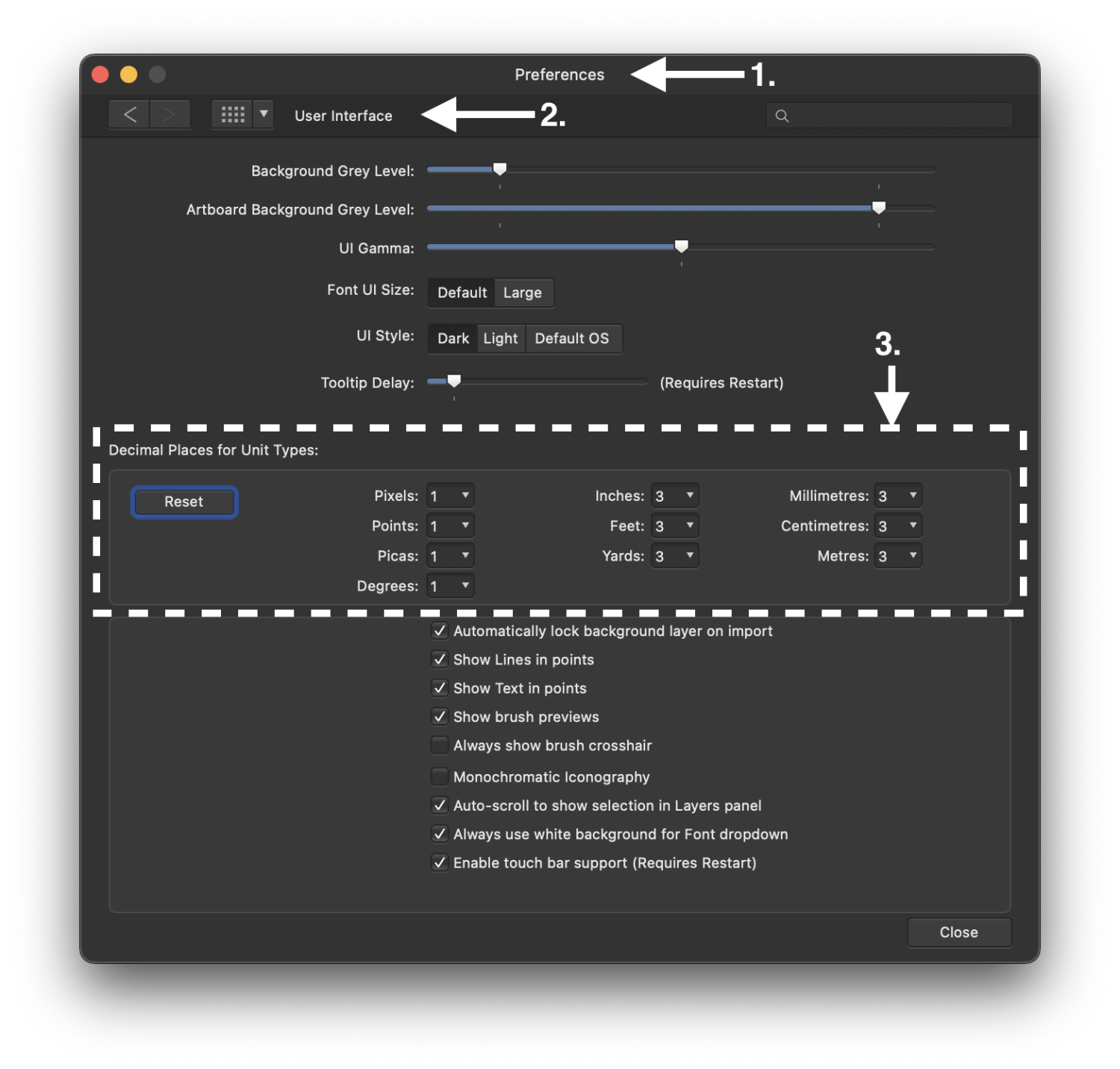Viewport: 1120px width, 1069px height.
Task: Select Default OS UI style
Action: pyautogui.click(x=573, y=338)
